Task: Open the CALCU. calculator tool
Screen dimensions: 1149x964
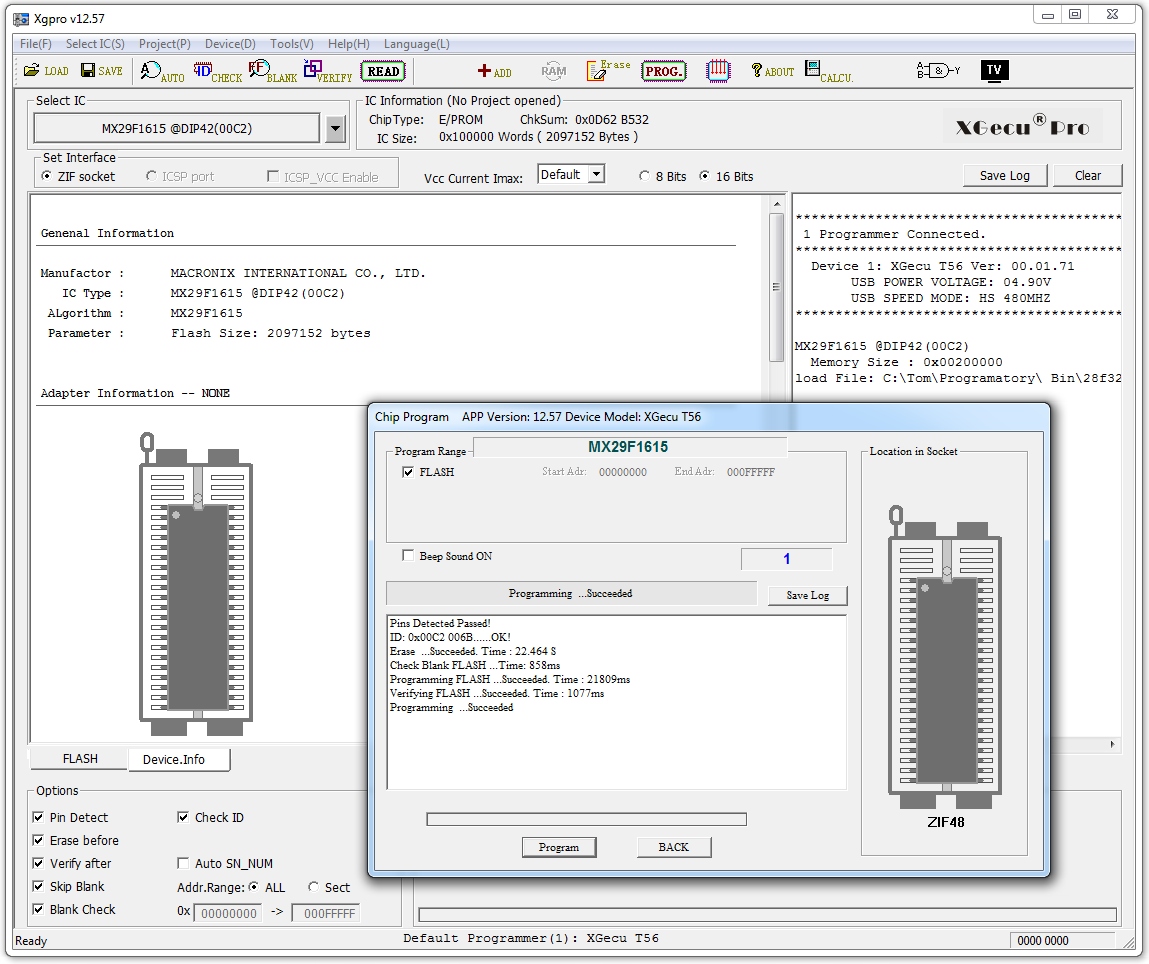Action: [x=828, y=72]
